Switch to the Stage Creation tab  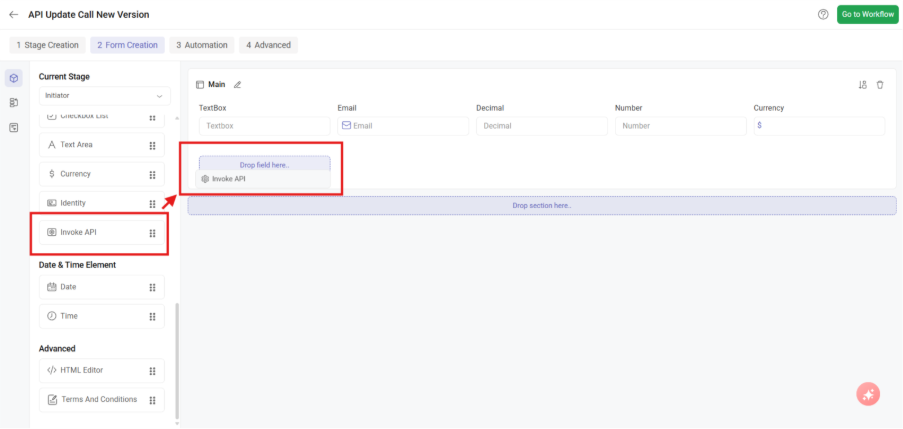point(48,45)
